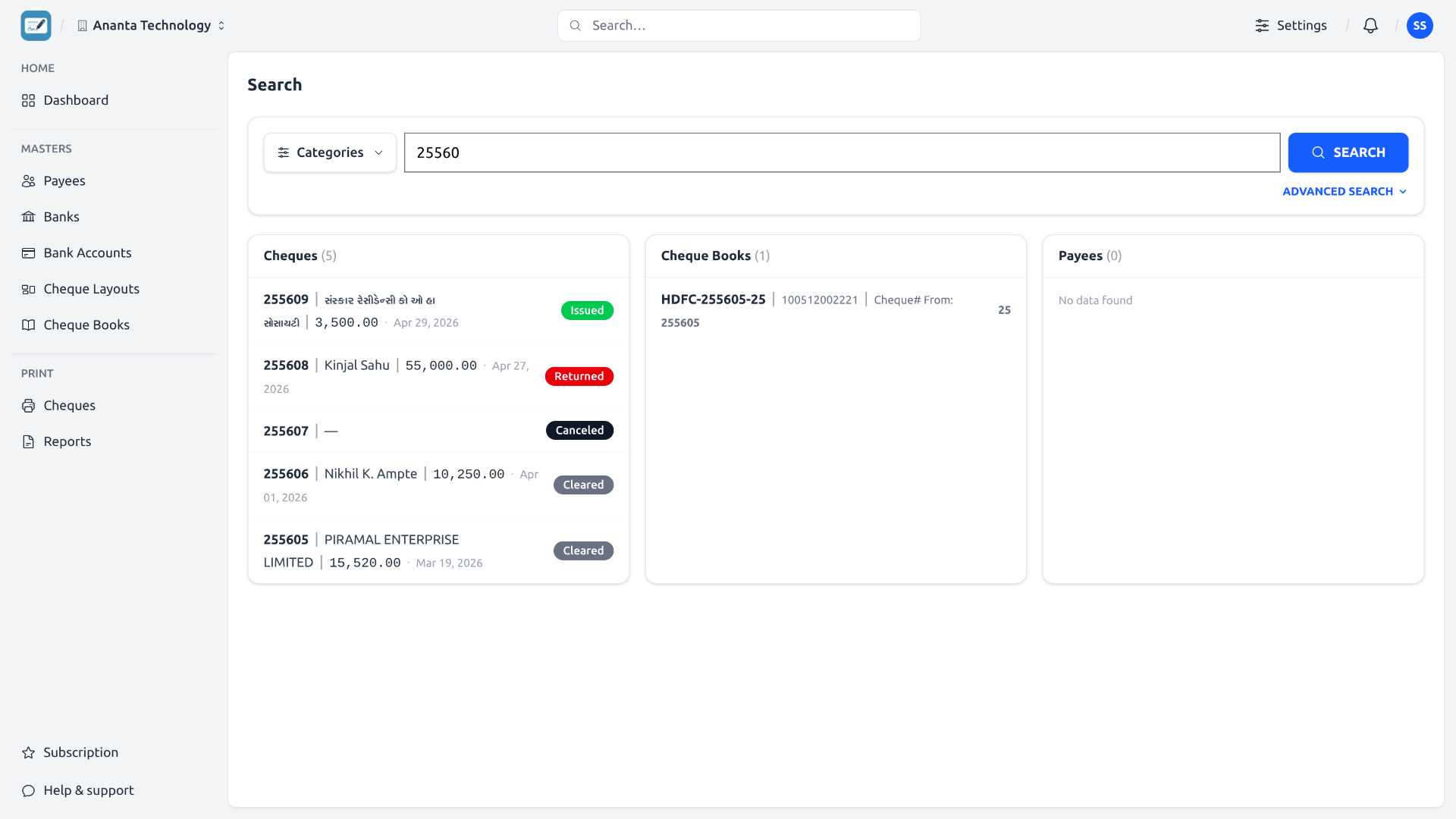Click the Payees people icon
This screenshot has width=1456, height=819.
(29, 180)
